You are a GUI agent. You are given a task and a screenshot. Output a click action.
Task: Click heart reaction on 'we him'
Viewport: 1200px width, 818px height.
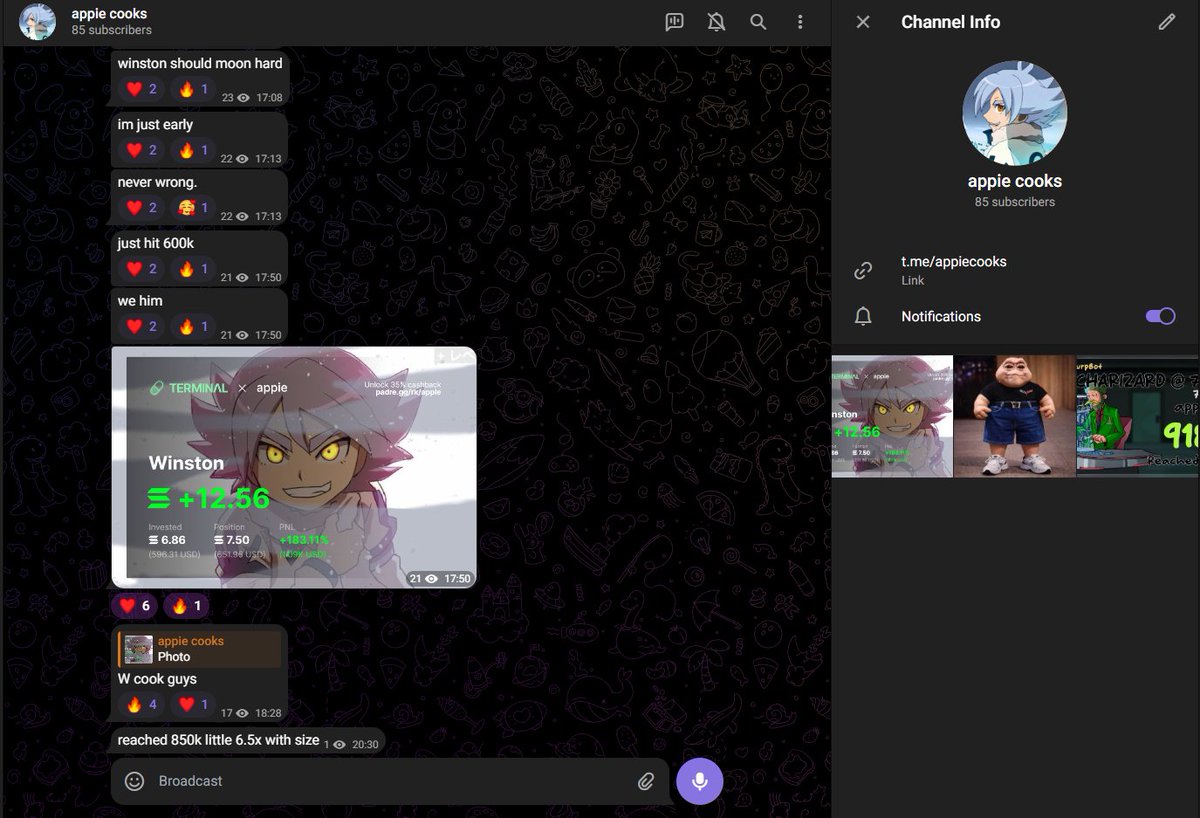[142, 326]
